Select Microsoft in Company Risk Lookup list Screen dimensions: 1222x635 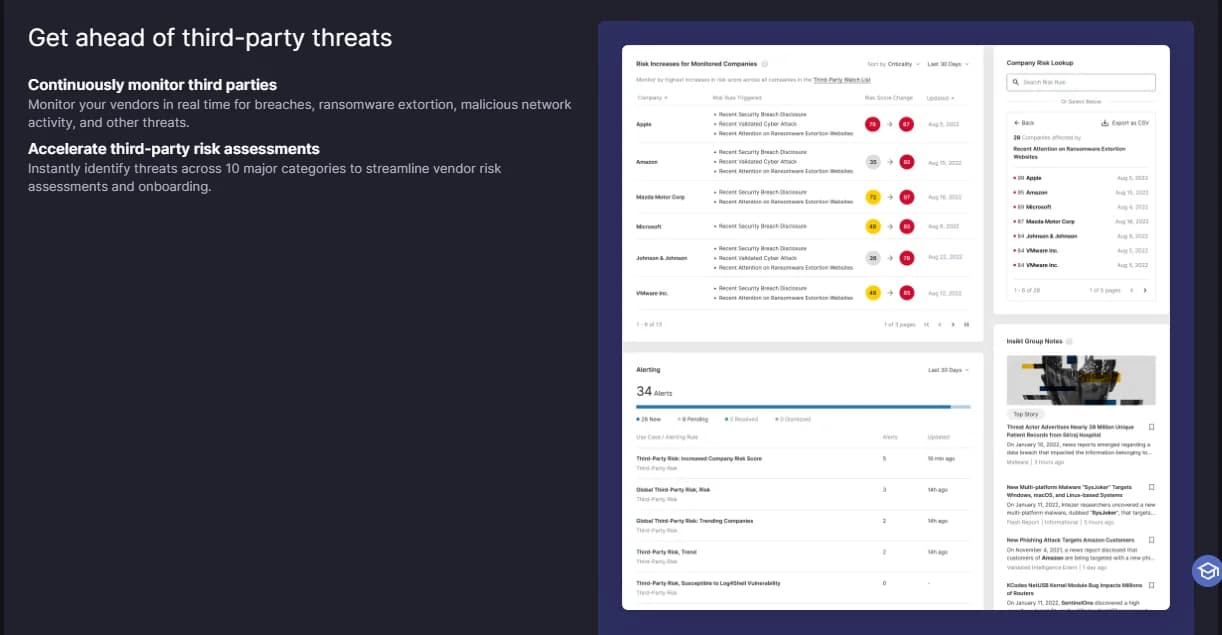click(1081, 206)
